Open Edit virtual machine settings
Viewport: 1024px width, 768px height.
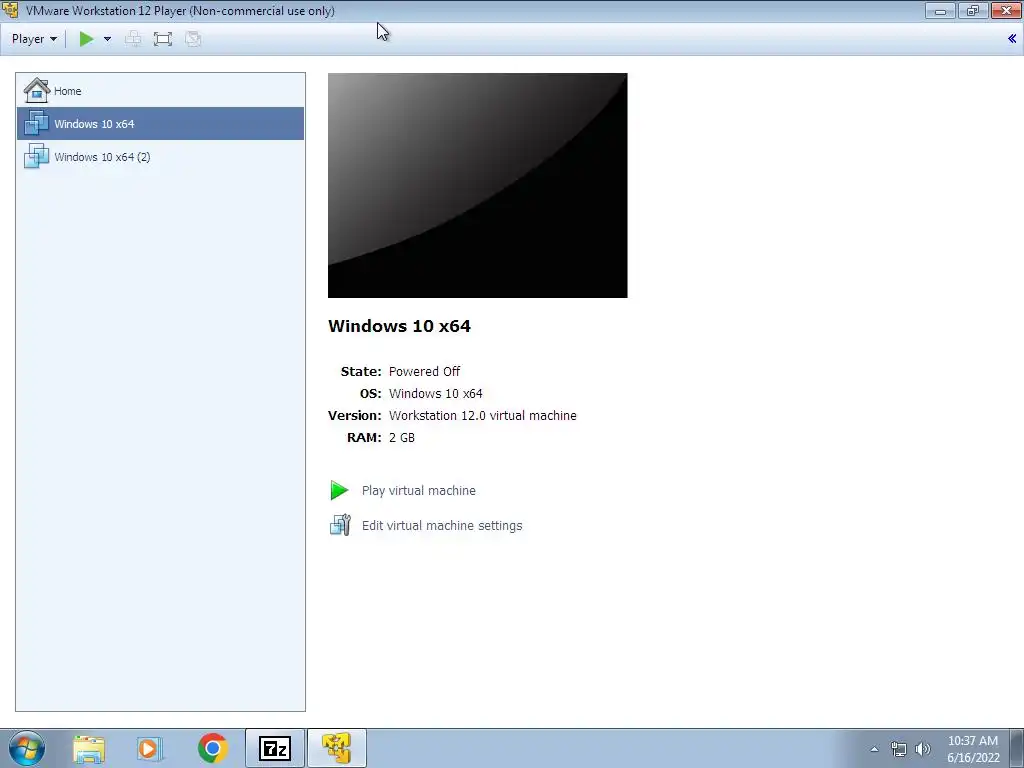pos(442,526)
